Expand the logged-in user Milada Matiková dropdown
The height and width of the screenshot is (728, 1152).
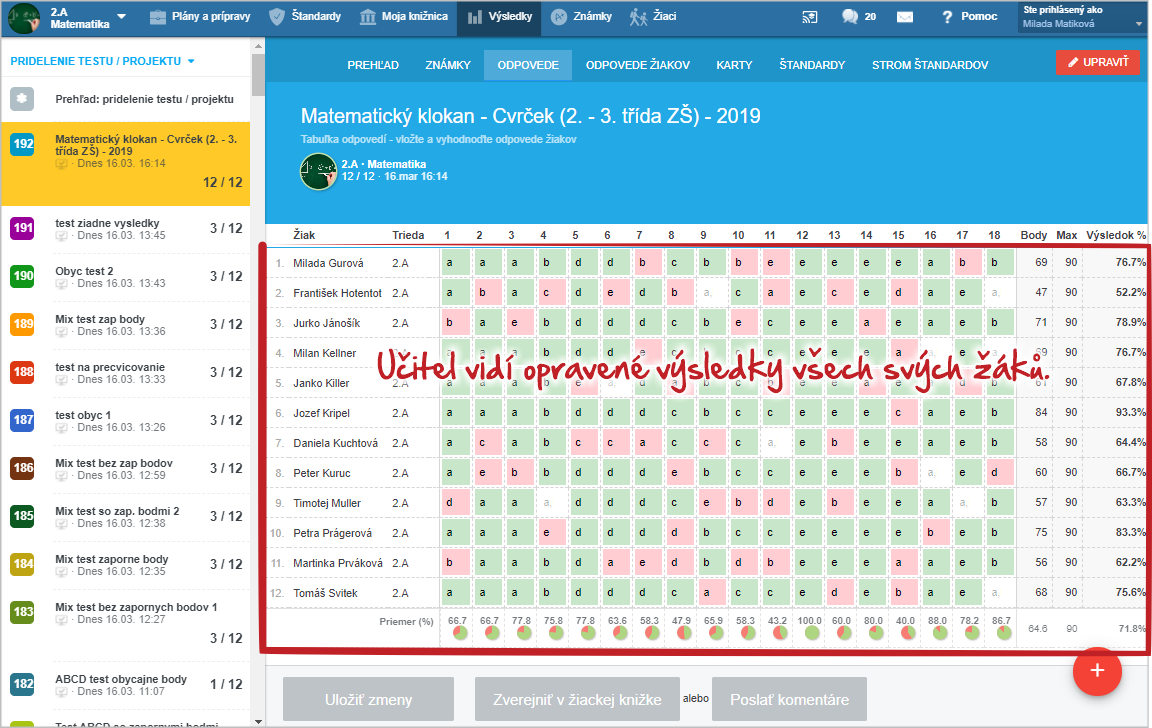pos(1083,17)
